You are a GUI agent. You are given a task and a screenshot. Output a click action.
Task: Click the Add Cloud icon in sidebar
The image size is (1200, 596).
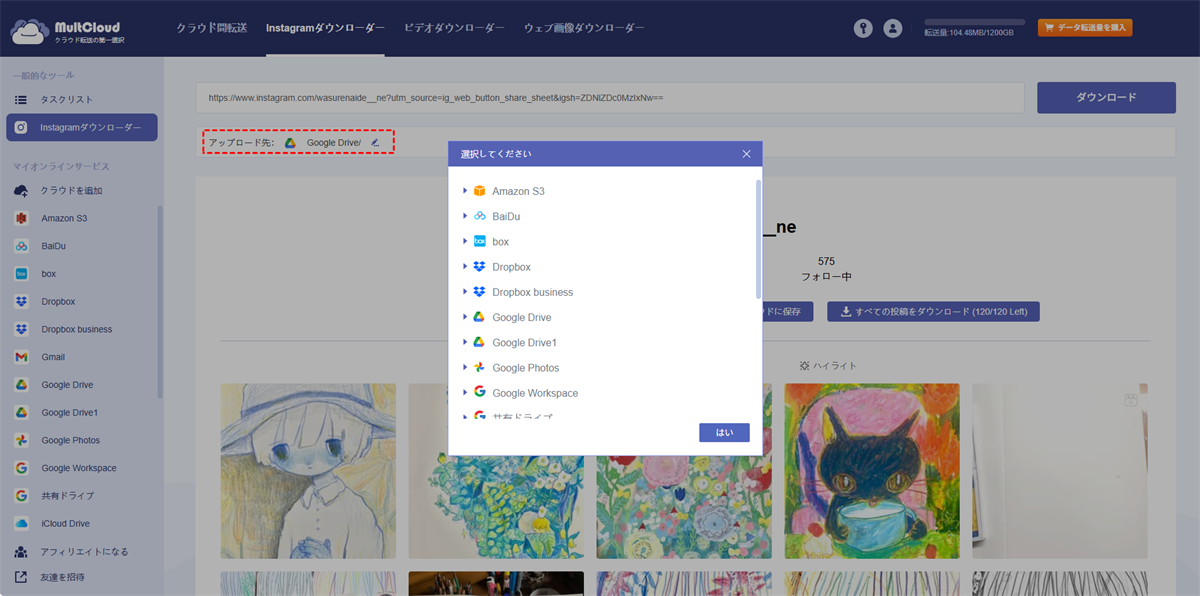click(x=21, y=190)
